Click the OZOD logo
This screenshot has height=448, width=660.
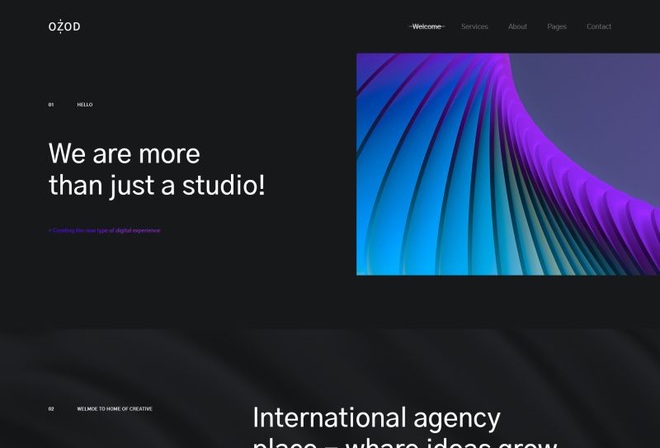(x=64, y=27)
